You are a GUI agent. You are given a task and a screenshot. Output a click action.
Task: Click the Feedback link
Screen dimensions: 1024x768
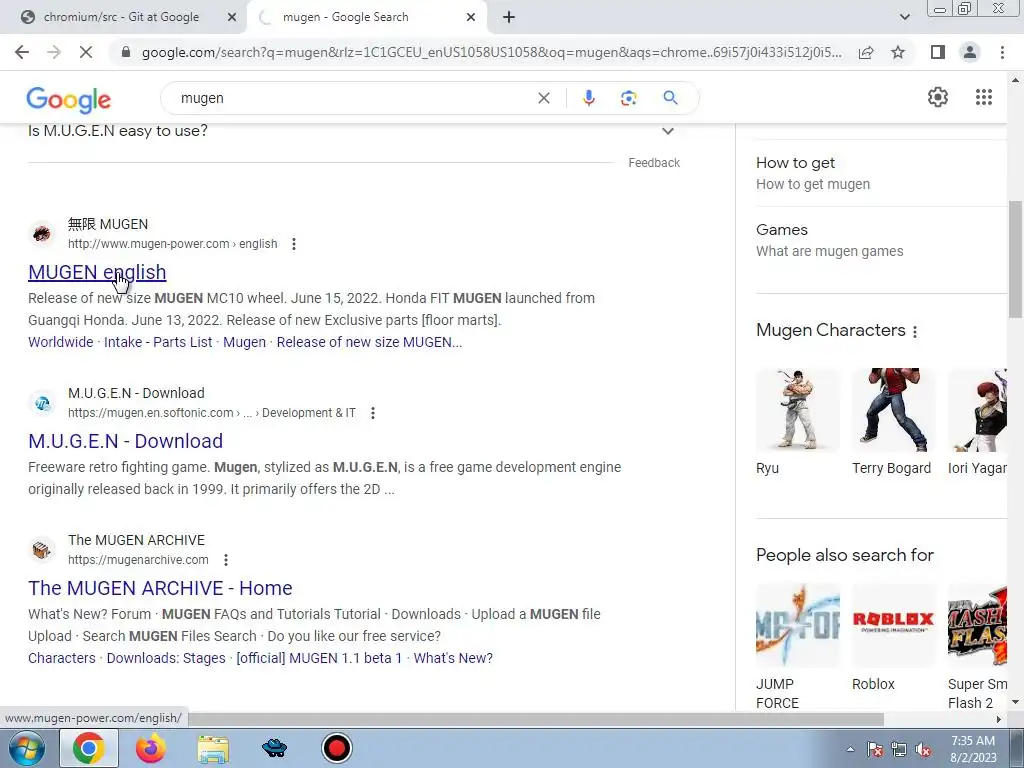[x=654, y=163]
